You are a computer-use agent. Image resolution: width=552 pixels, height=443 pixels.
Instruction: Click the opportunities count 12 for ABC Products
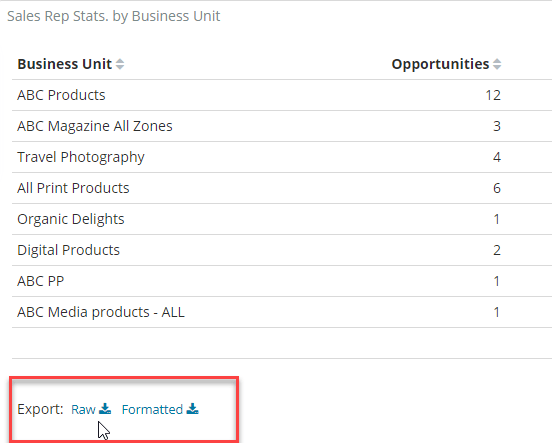[493, 95]
